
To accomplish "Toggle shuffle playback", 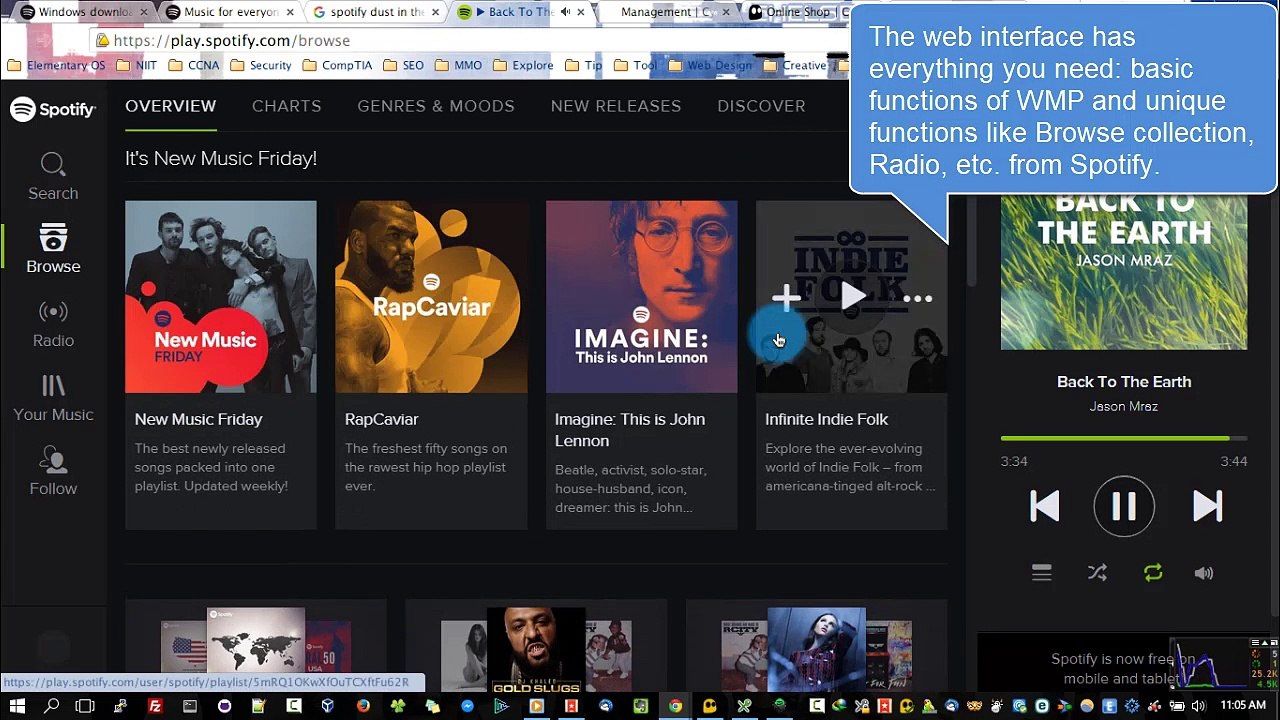I will coord(1097,573).
